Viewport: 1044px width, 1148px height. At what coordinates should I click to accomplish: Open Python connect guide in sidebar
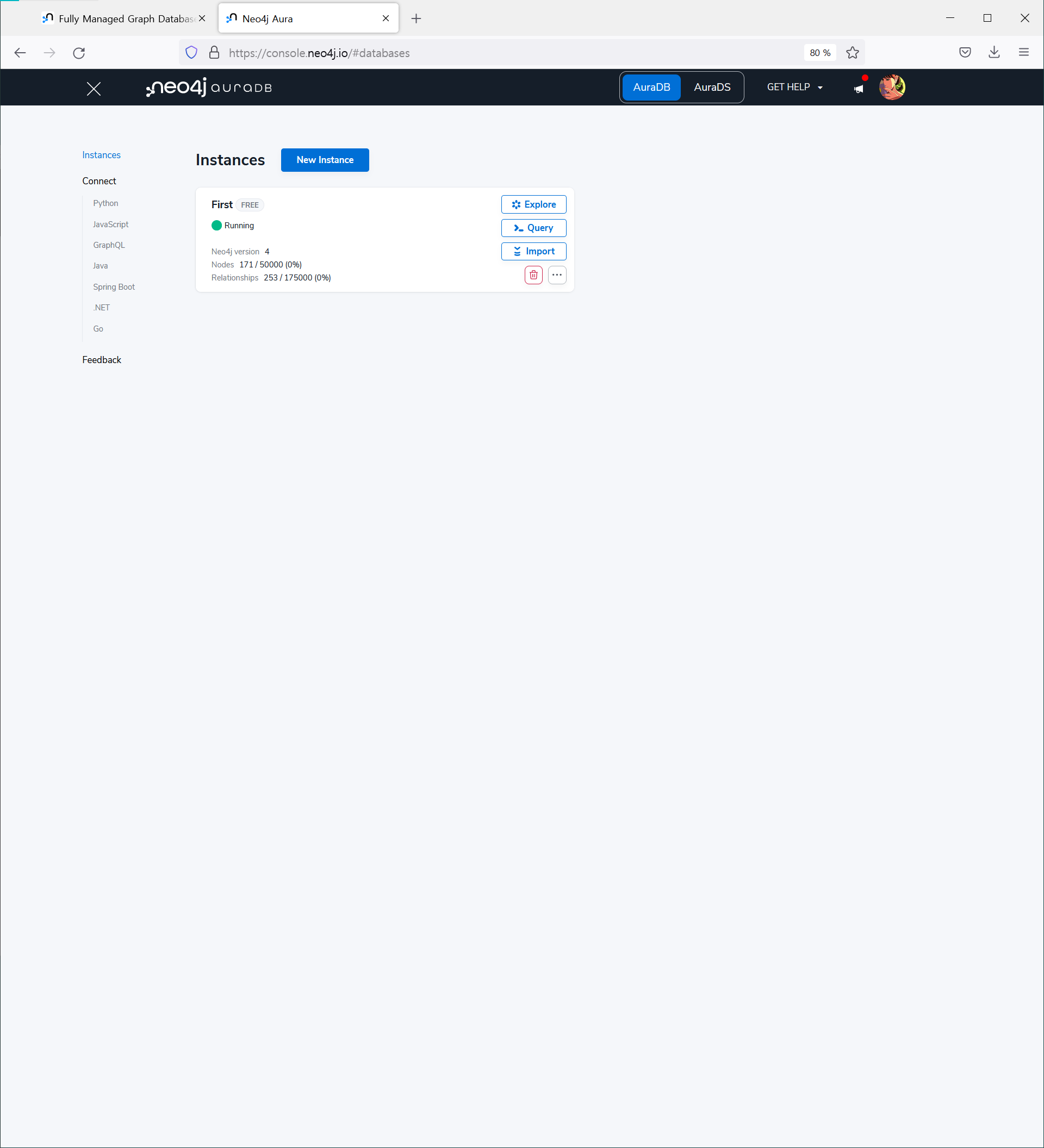coord(105,203)
